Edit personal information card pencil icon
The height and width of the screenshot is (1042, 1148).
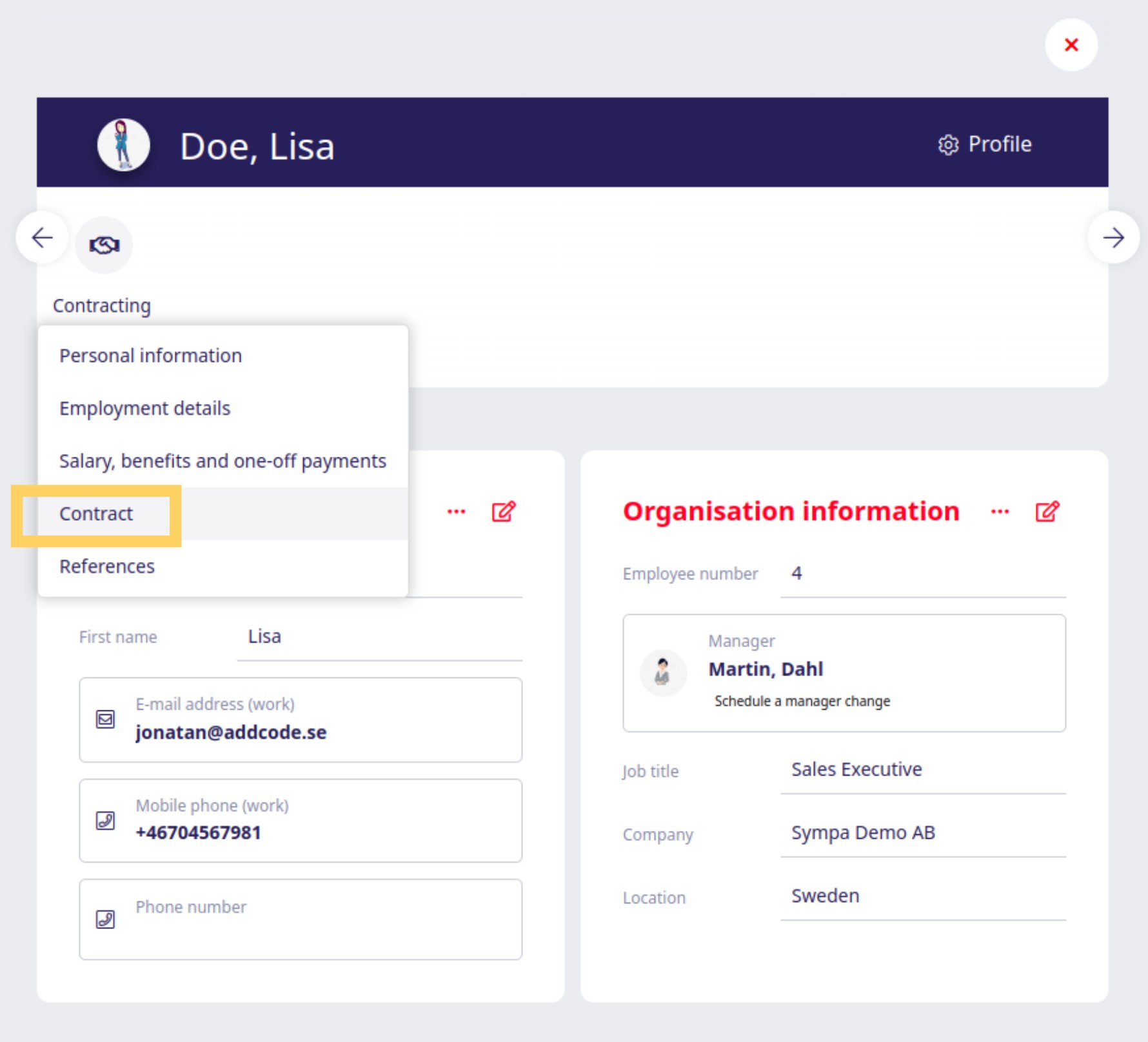coord(504,512)
